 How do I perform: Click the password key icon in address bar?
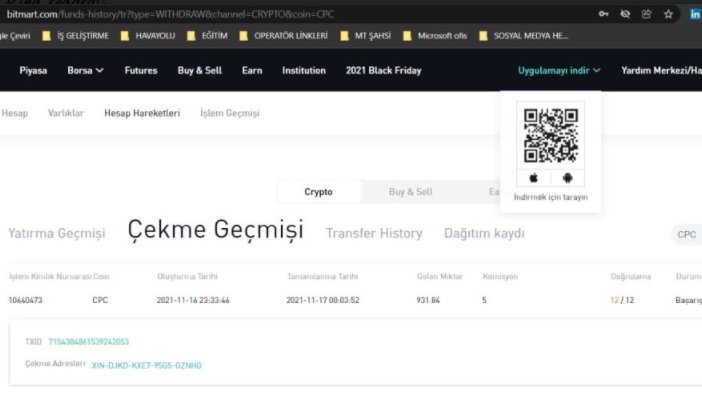coord(604,14)
